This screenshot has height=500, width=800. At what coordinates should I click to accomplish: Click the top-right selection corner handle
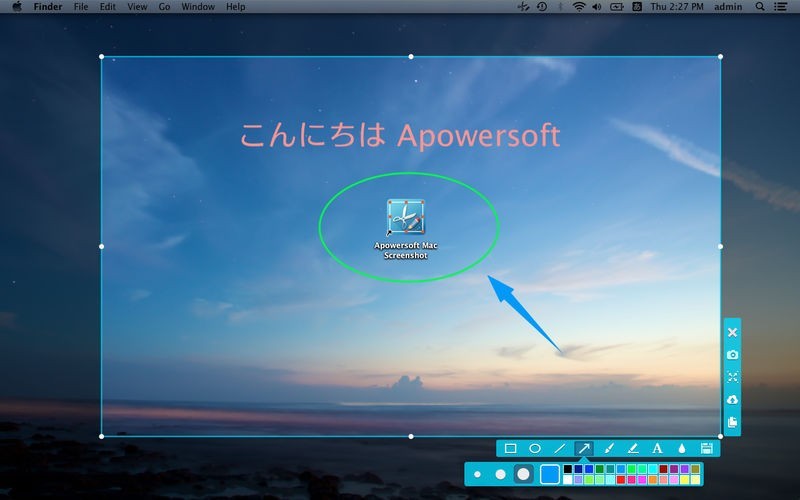click(x=720, y=57)
